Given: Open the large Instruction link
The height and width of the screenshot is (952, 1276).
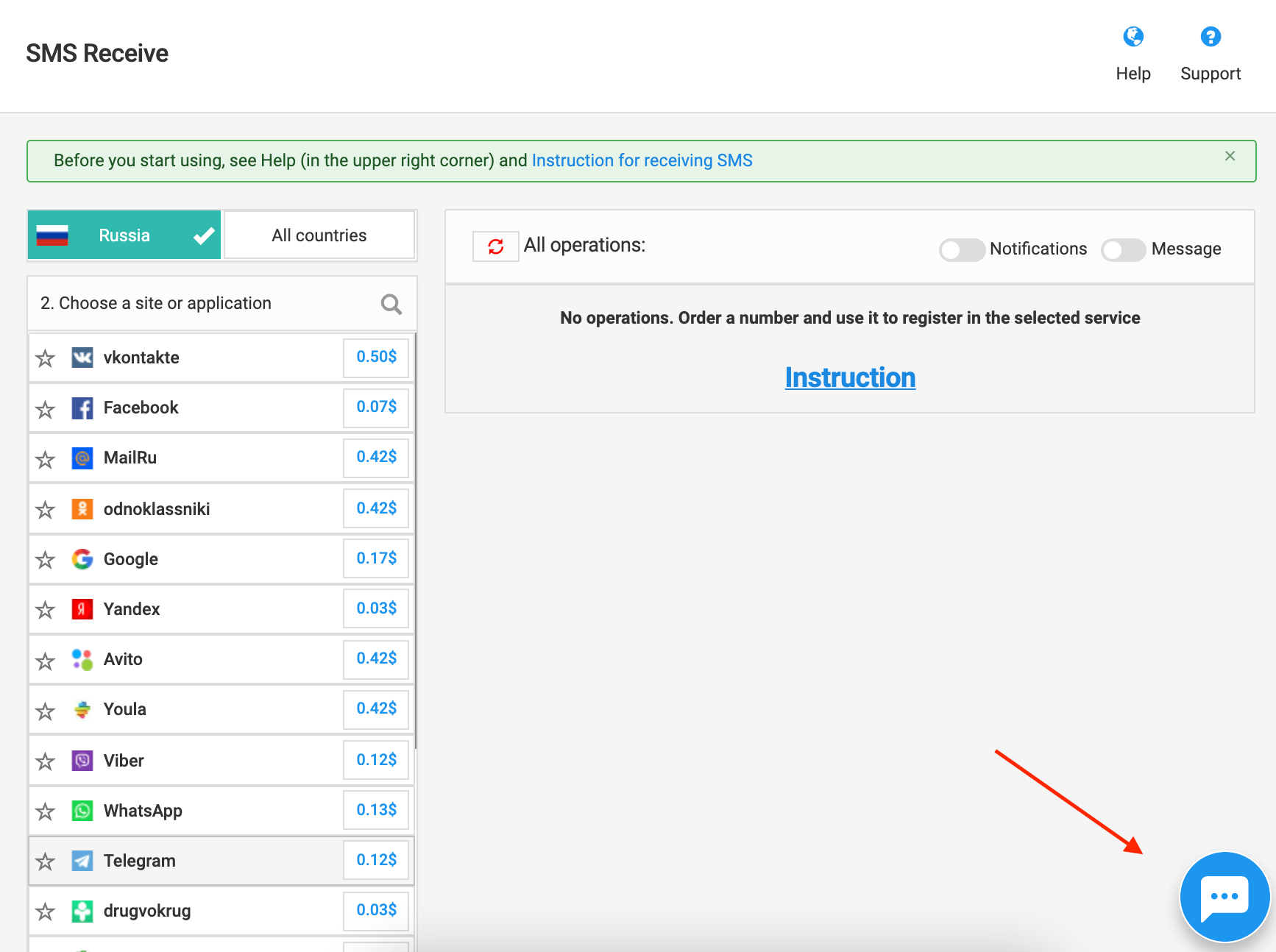Looking at the screenshot, I should [850, 377].
